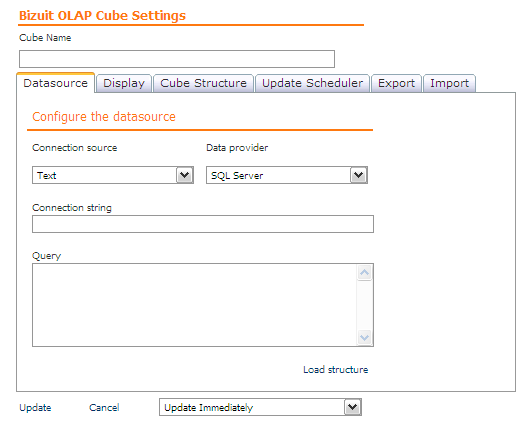Switch to the Datasource tab

(x=56, y=83)
